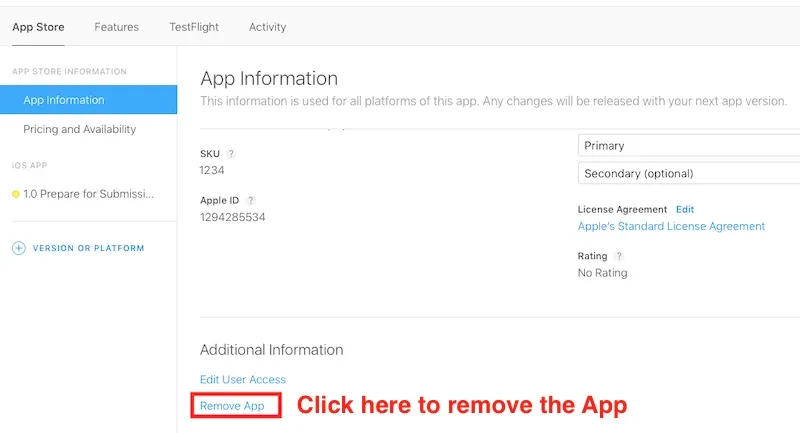Click the iOS APP sidebar label
This screenshot has height=433, width=800.
(30, 165)
